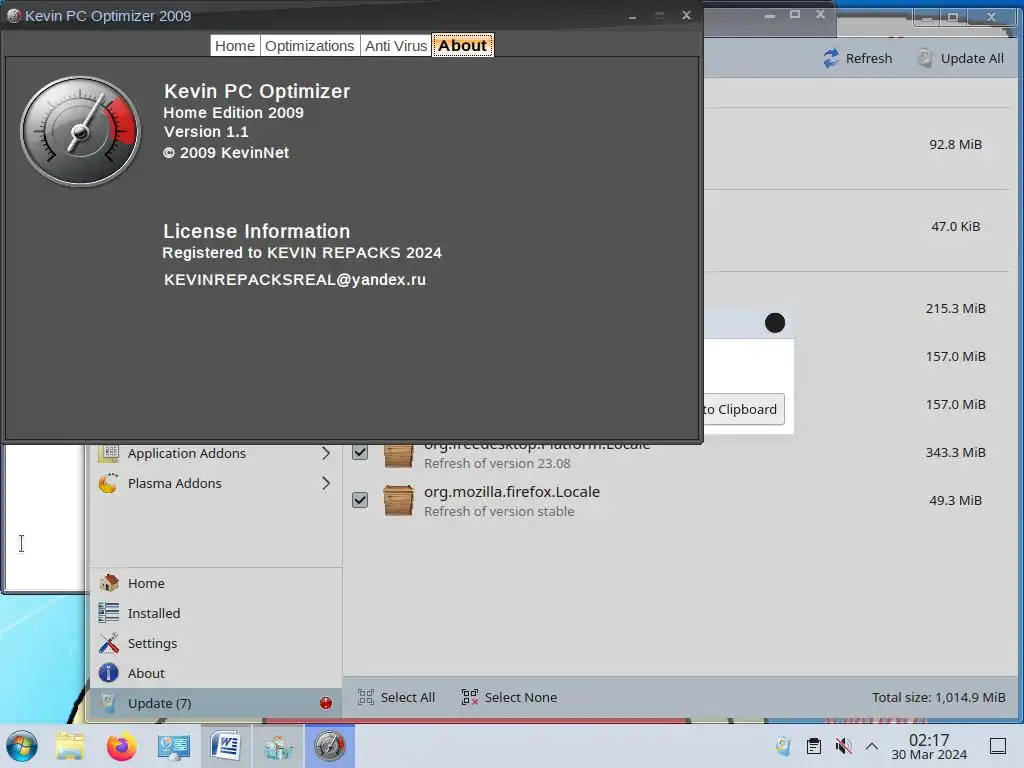Click the blue info icon beside About
The height and width of the screenshot is (768, 1024).
point(108,673)
